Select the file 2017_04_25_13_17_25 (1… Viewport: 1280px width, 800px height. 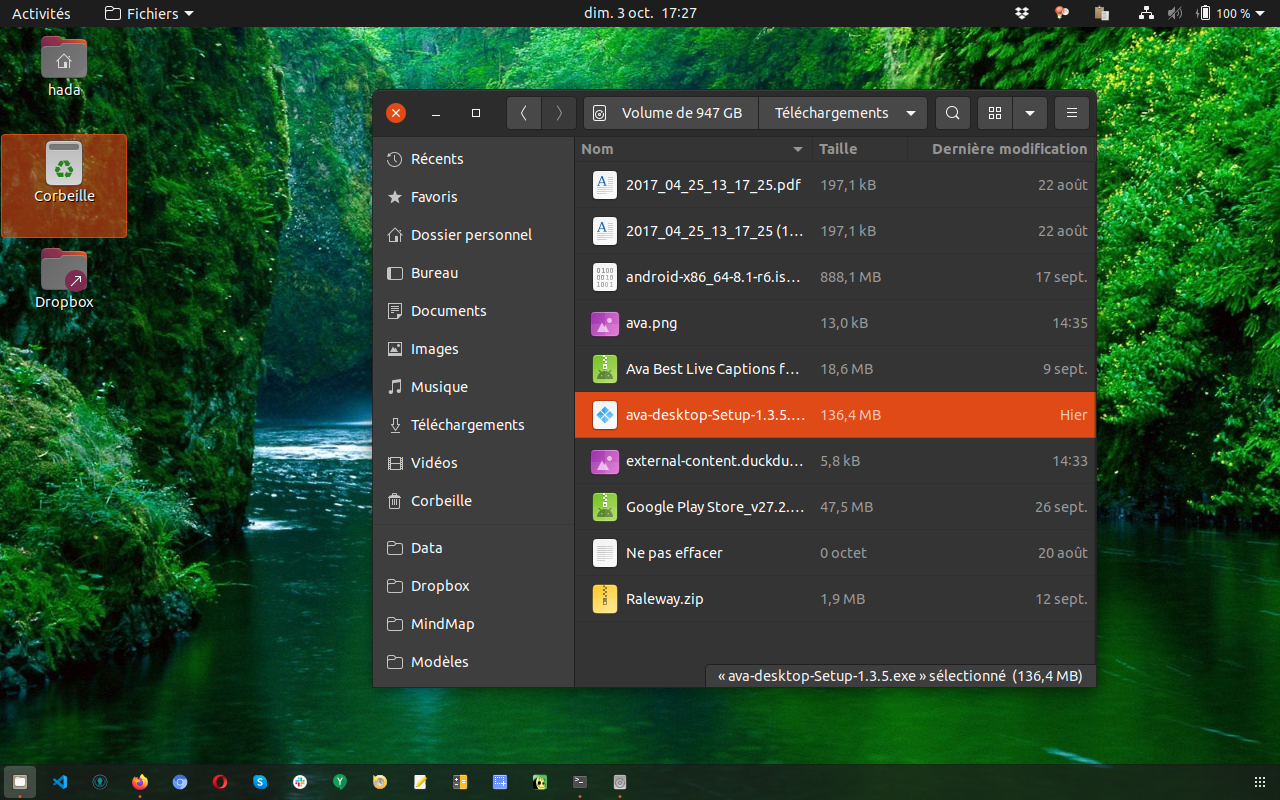(835, 231)
